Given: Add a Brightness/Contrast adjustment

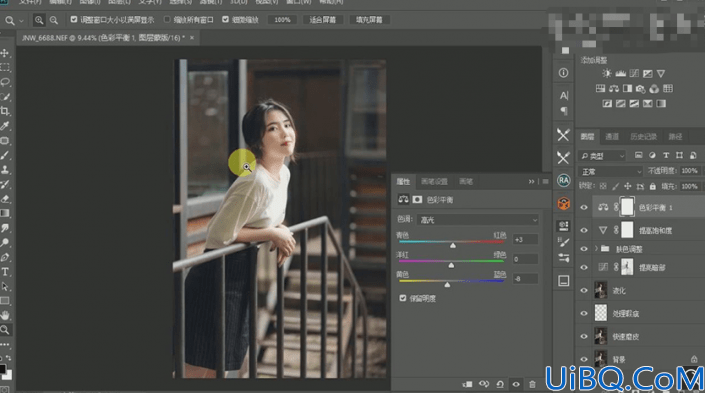Looking at the screenshot, I should 607,73.
